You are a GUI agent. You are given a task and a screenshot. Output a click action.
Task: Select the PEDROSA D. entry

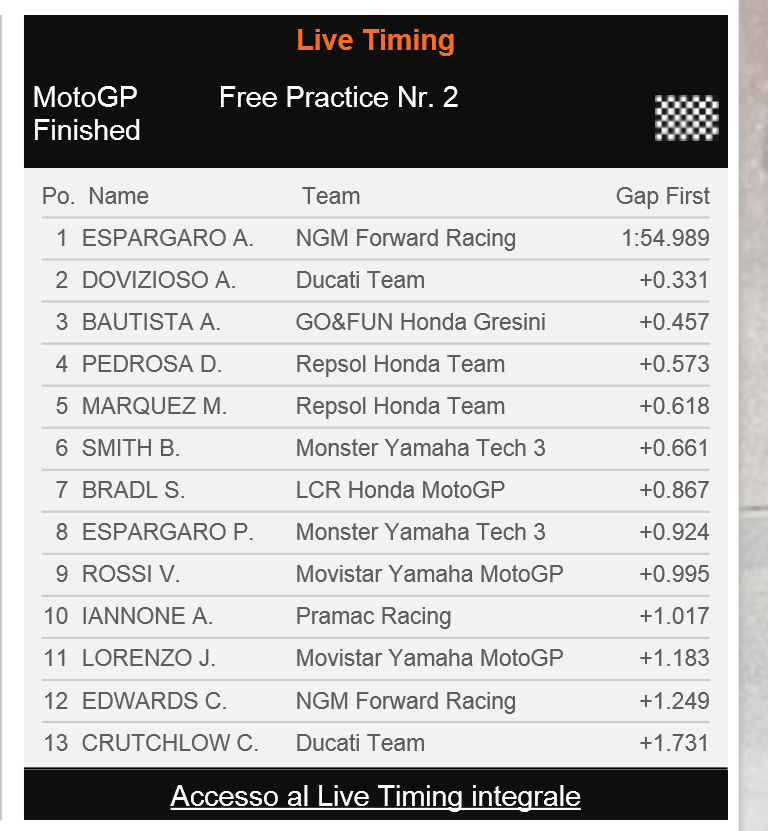151,364
